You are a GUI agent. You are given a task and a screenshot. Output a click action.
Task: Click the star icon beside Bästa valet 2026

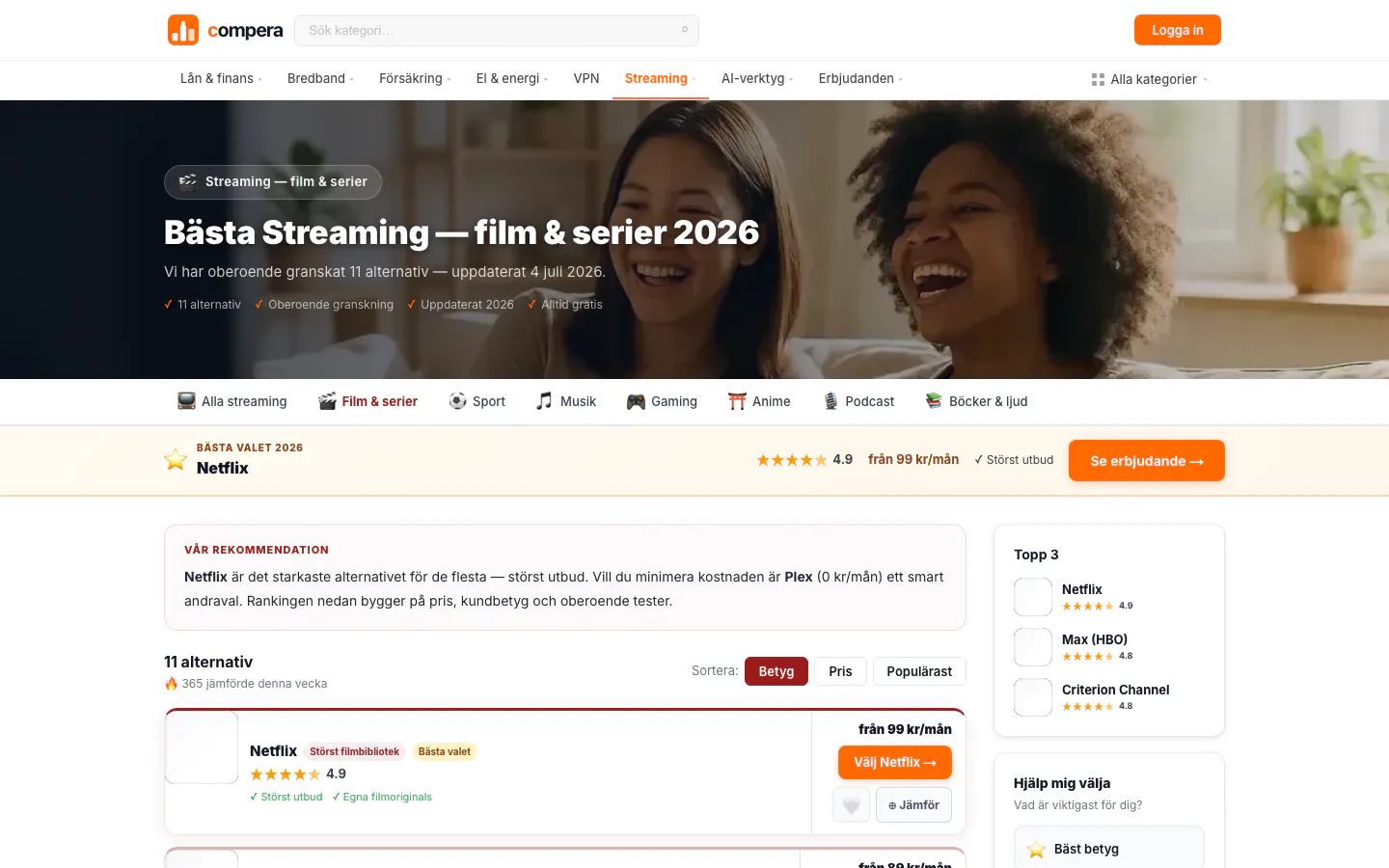pos(176,459)
